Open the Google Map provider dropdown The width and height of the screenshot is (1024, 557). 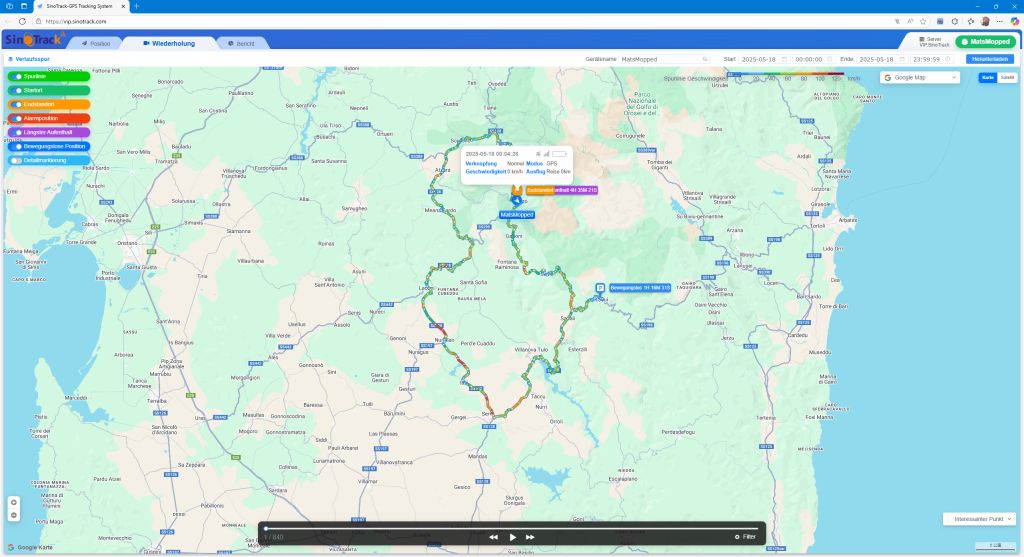(919, 77)
